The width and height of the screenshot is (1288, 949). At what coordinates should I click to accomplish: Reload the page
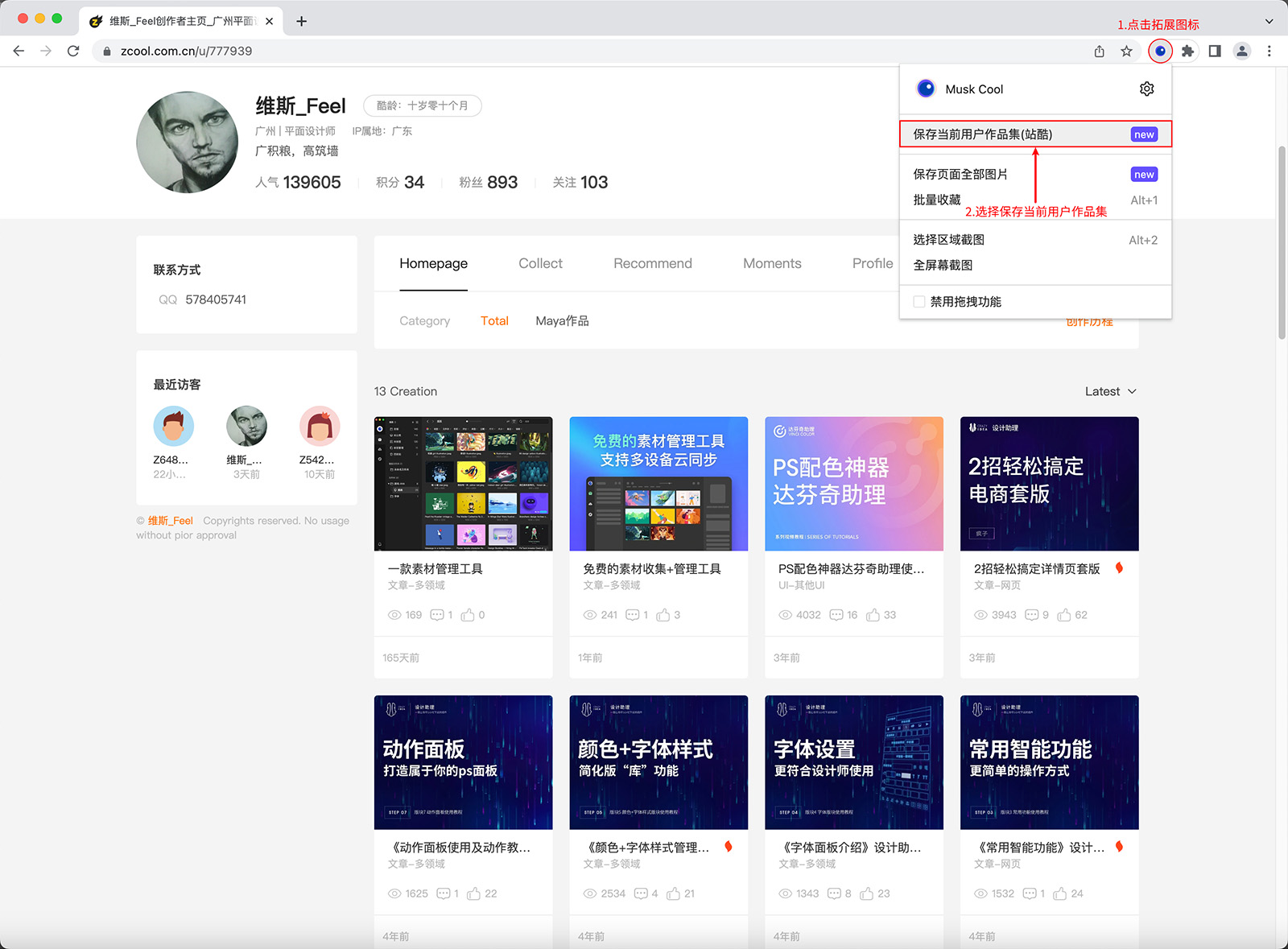(73, 51)
